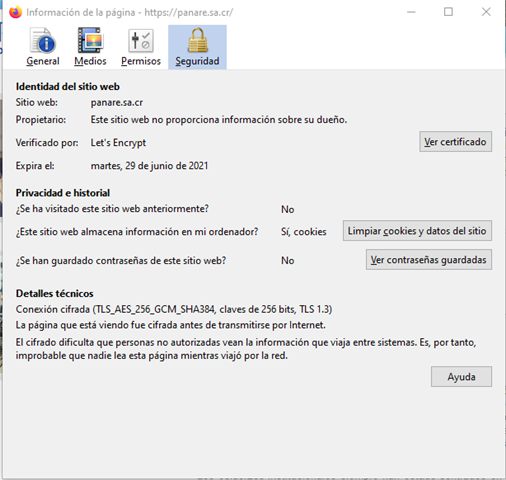
Task: Click the Let's Encrypt verifier text
Action: [x=118, y=143]
